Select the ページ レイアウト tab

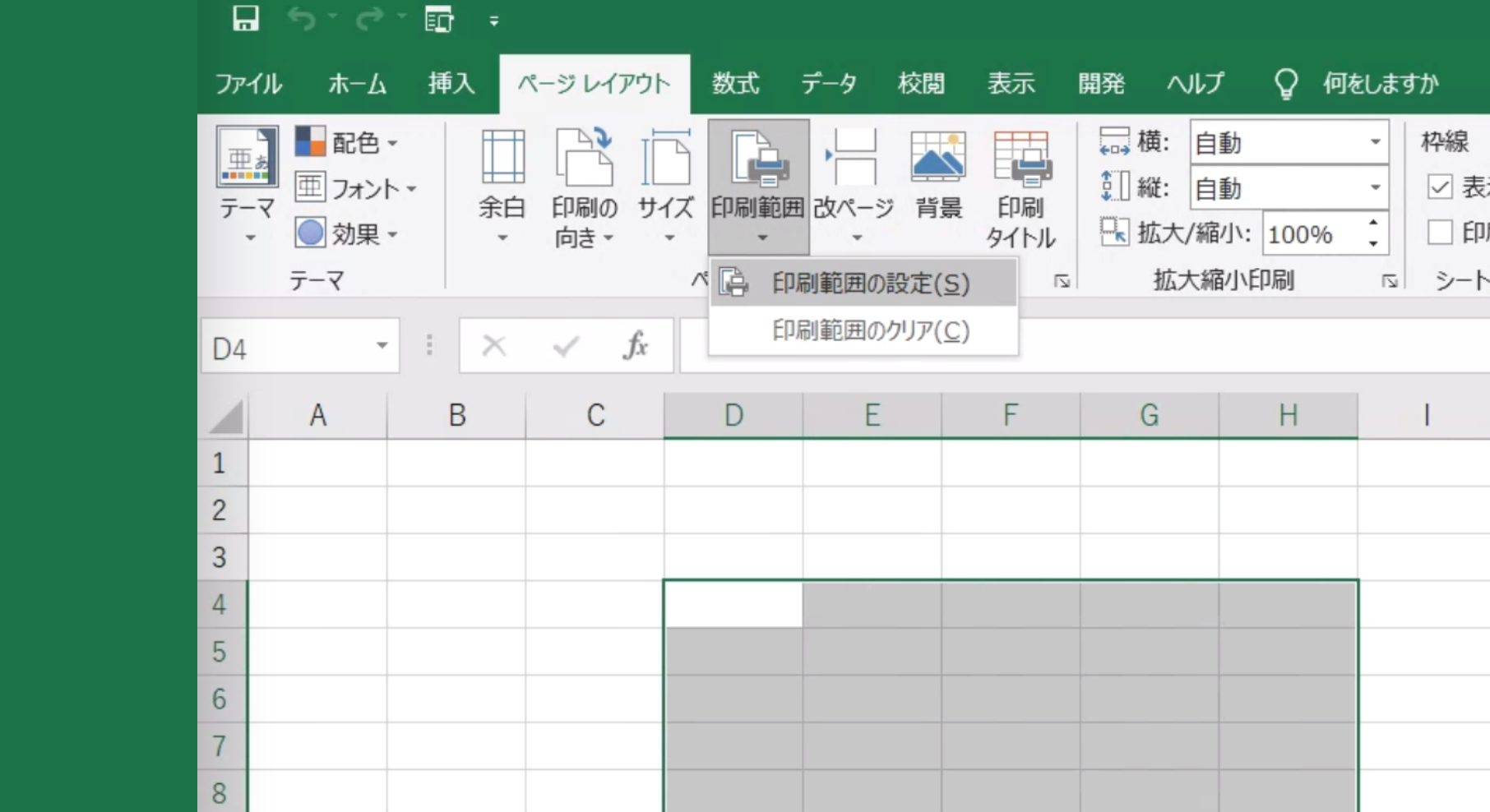tap(595, 83)
